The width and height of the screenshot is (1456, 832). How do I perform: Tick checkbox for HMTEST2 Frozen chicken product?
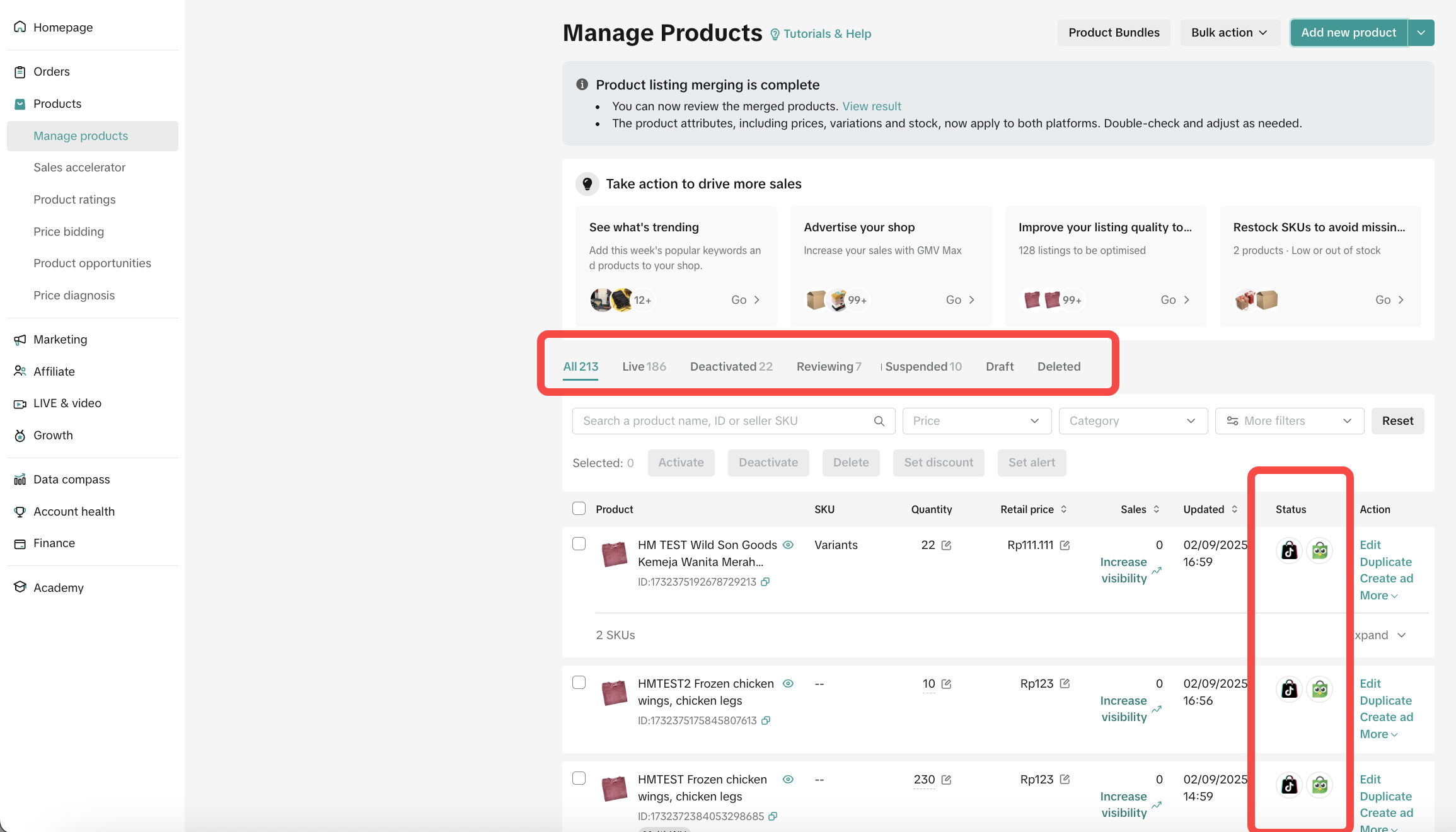pyautogui.click(x=579, y=683)
